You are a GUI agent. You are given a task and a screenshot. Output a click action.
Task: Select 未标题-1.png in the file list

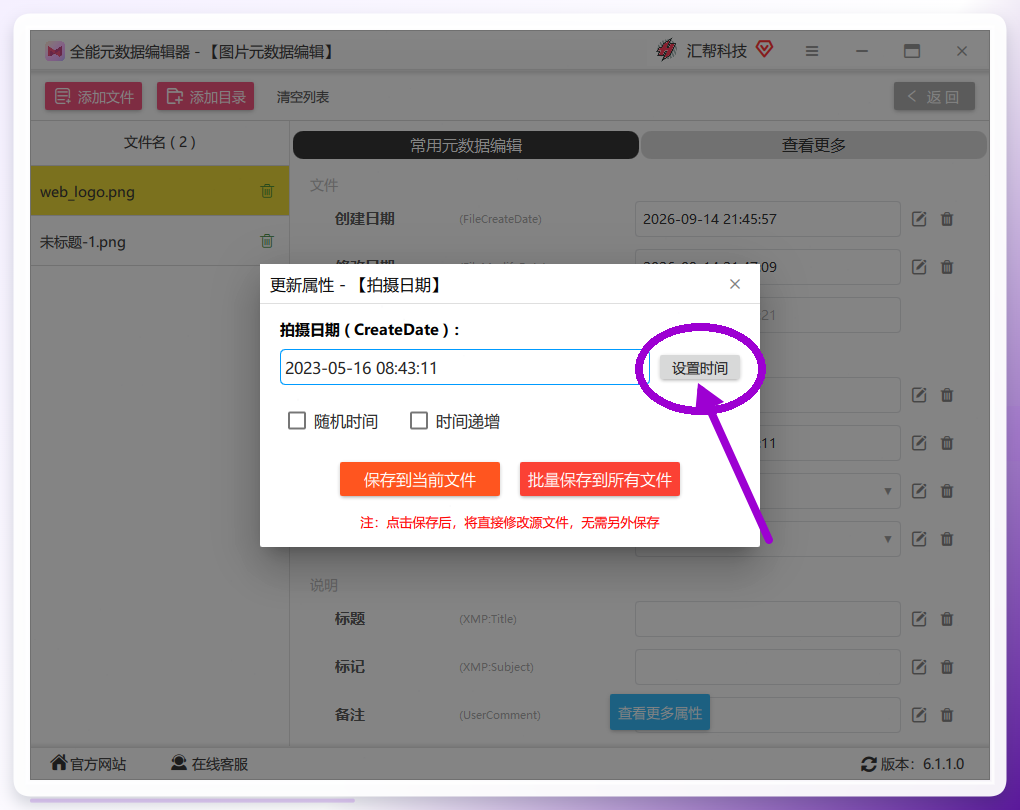click(x=160, y=241)
